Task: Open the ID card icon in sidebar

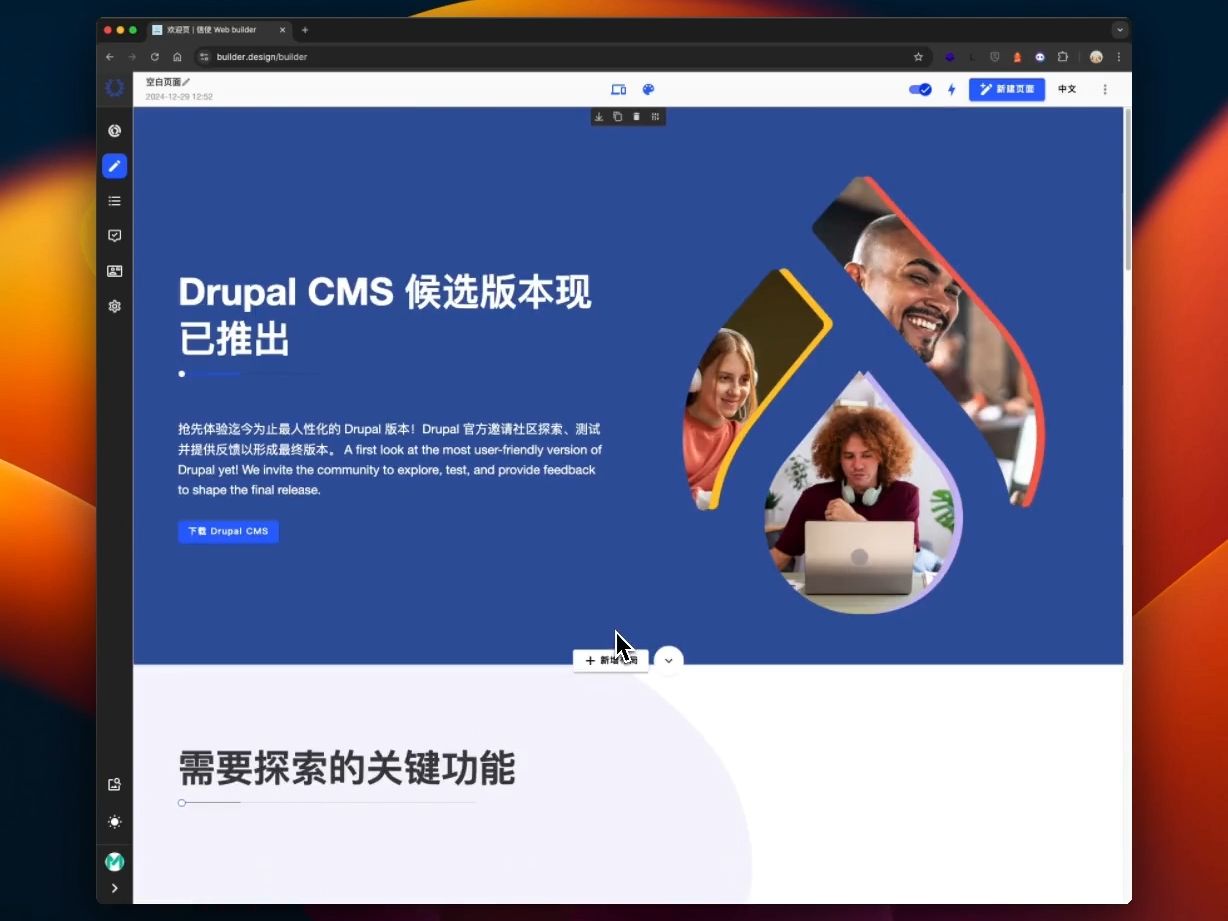Action: click(x=115, y=271)
